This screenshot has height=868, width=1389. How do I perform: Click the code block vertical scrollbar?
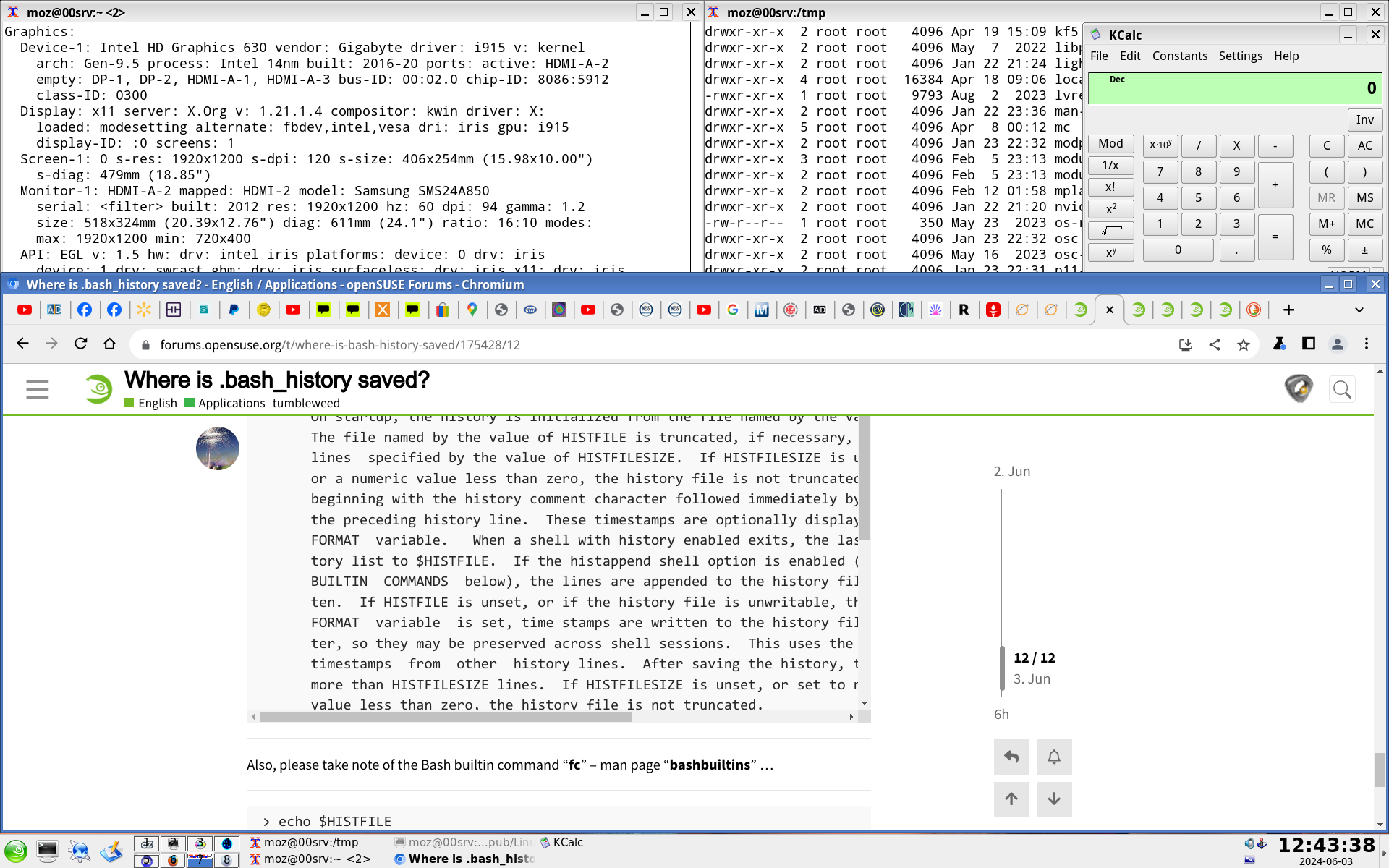pos(865,479)
